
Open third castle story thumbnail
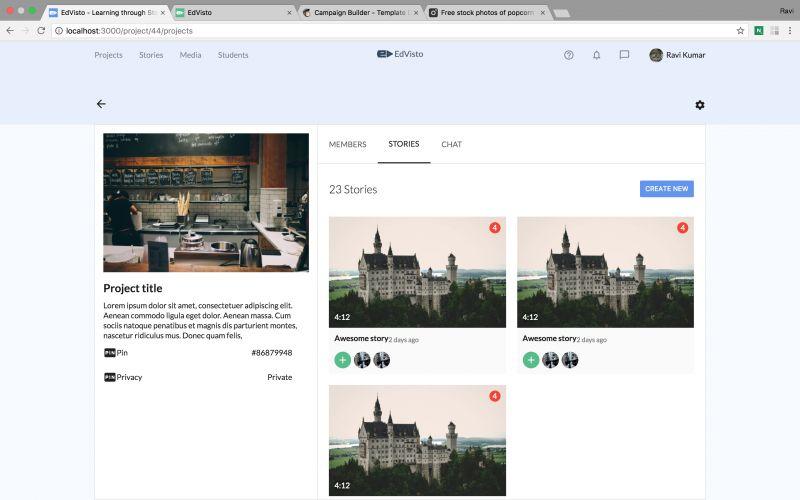[x=417, y=440]
